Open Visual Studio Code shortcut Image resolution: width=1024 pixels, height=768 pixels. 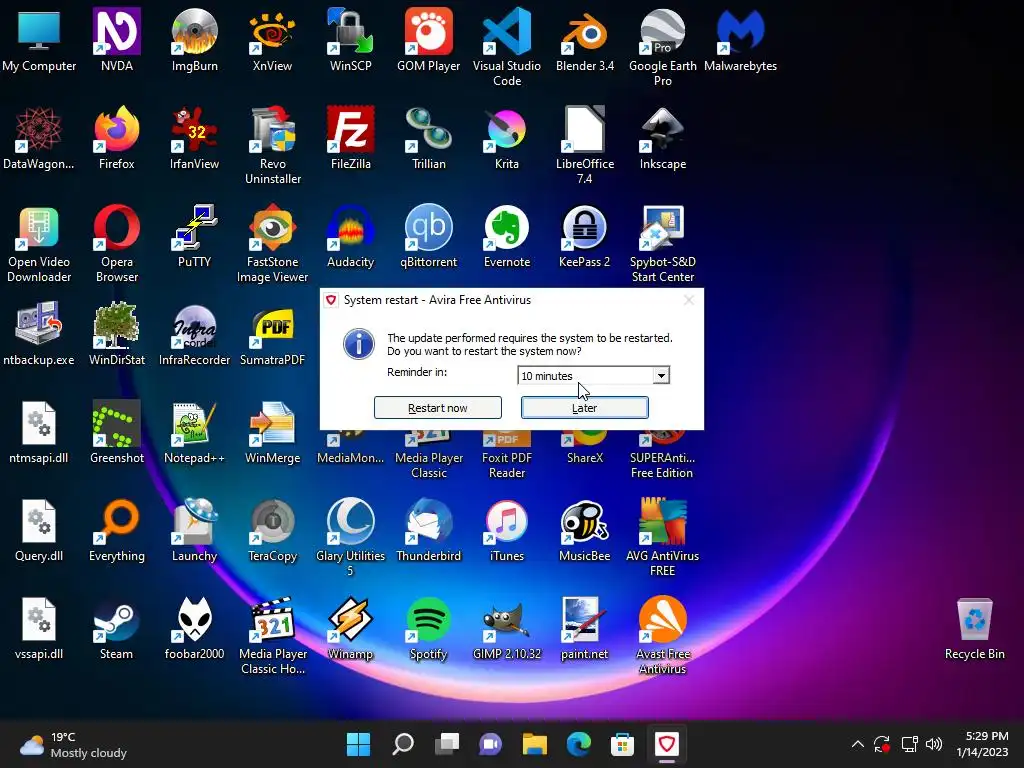coord(507,47)
